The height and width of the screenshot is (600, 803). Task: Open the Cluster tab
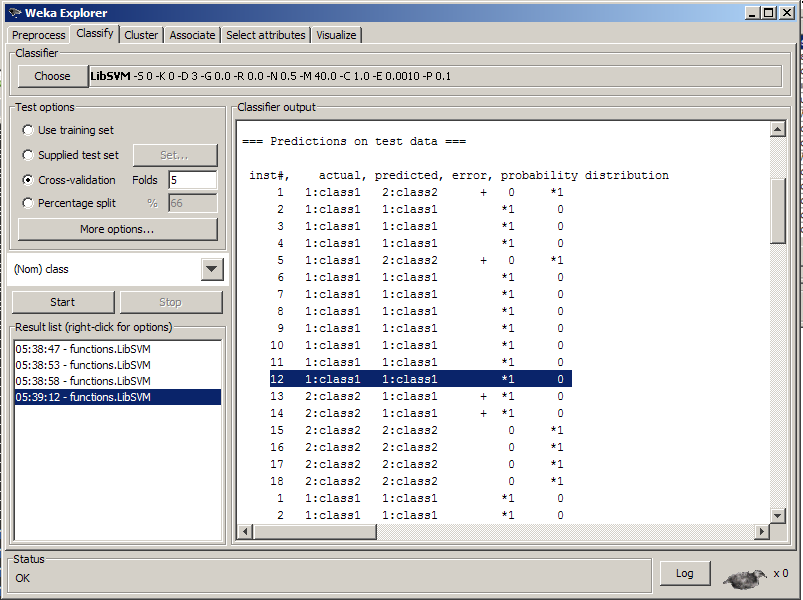point(141,35)
